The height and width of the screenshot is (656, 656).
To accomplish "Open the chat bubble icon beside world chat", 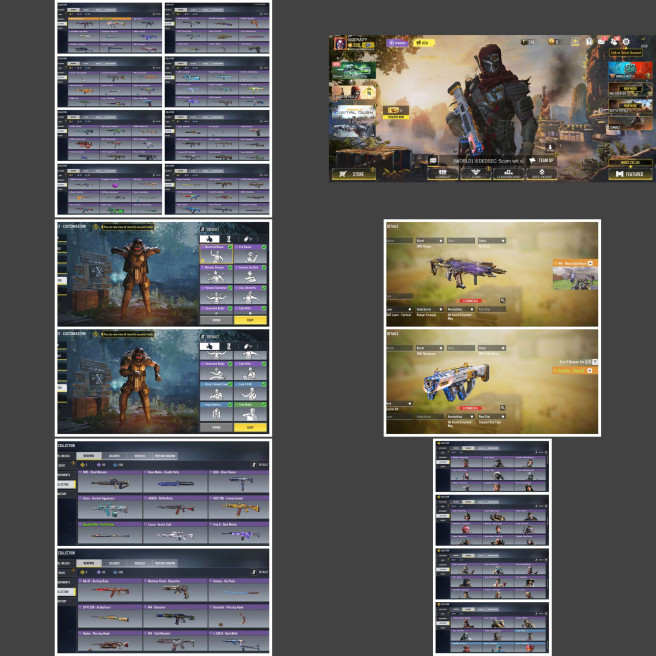I will pos(433,161).
